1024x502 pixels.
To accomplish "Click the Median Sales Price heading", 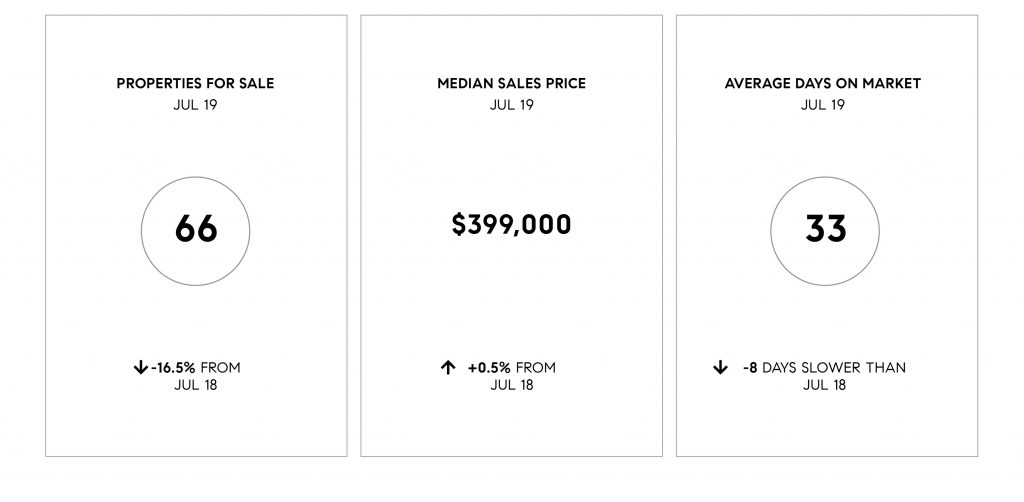I will pos(511,84).
